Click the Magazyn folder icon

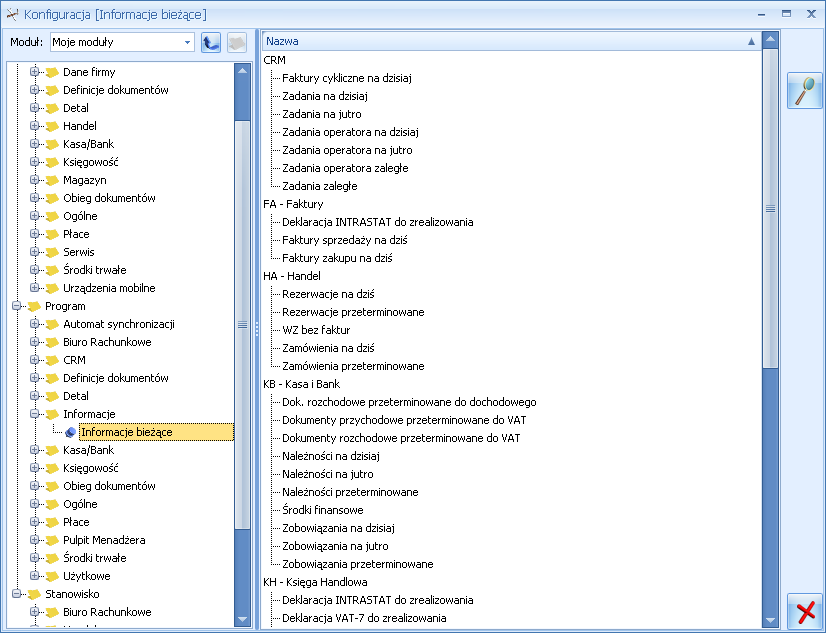pos(52,180)
